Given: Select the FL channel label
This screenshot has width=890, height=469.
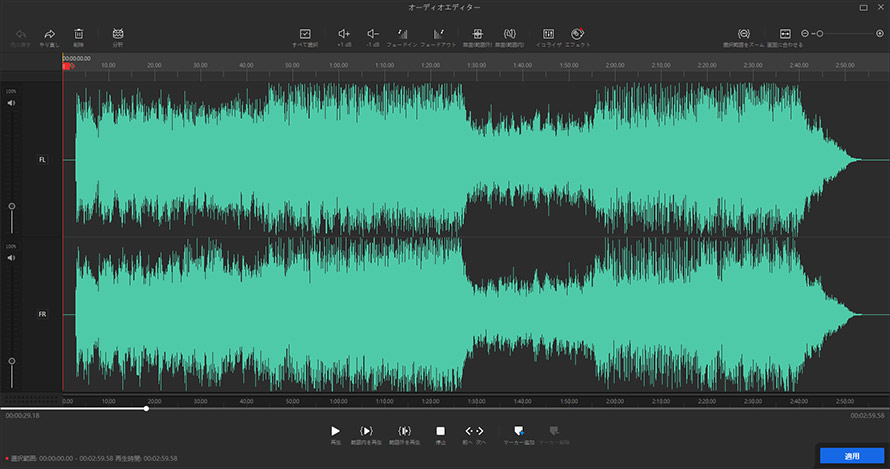Looking at the screenshot, I should [x=42, y=160].
